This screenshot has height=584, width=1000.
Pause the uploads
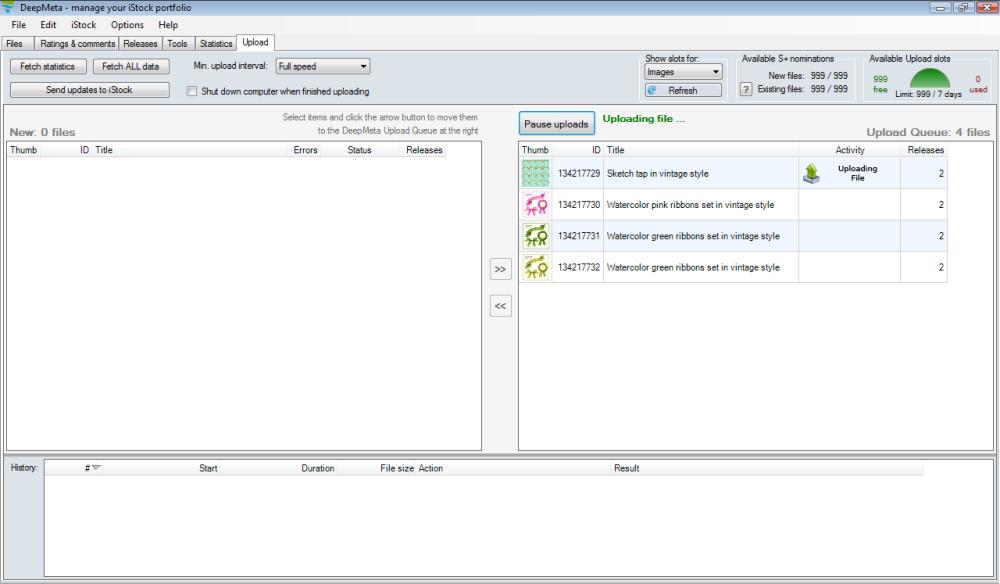[x=556, y=124]
